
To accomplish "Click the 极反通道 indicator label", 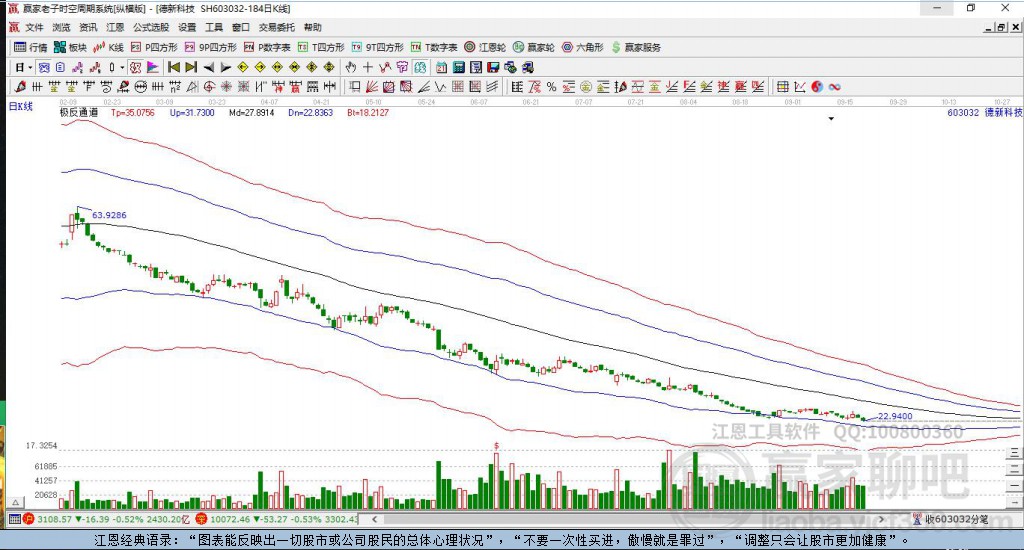I will pos(78,112).
